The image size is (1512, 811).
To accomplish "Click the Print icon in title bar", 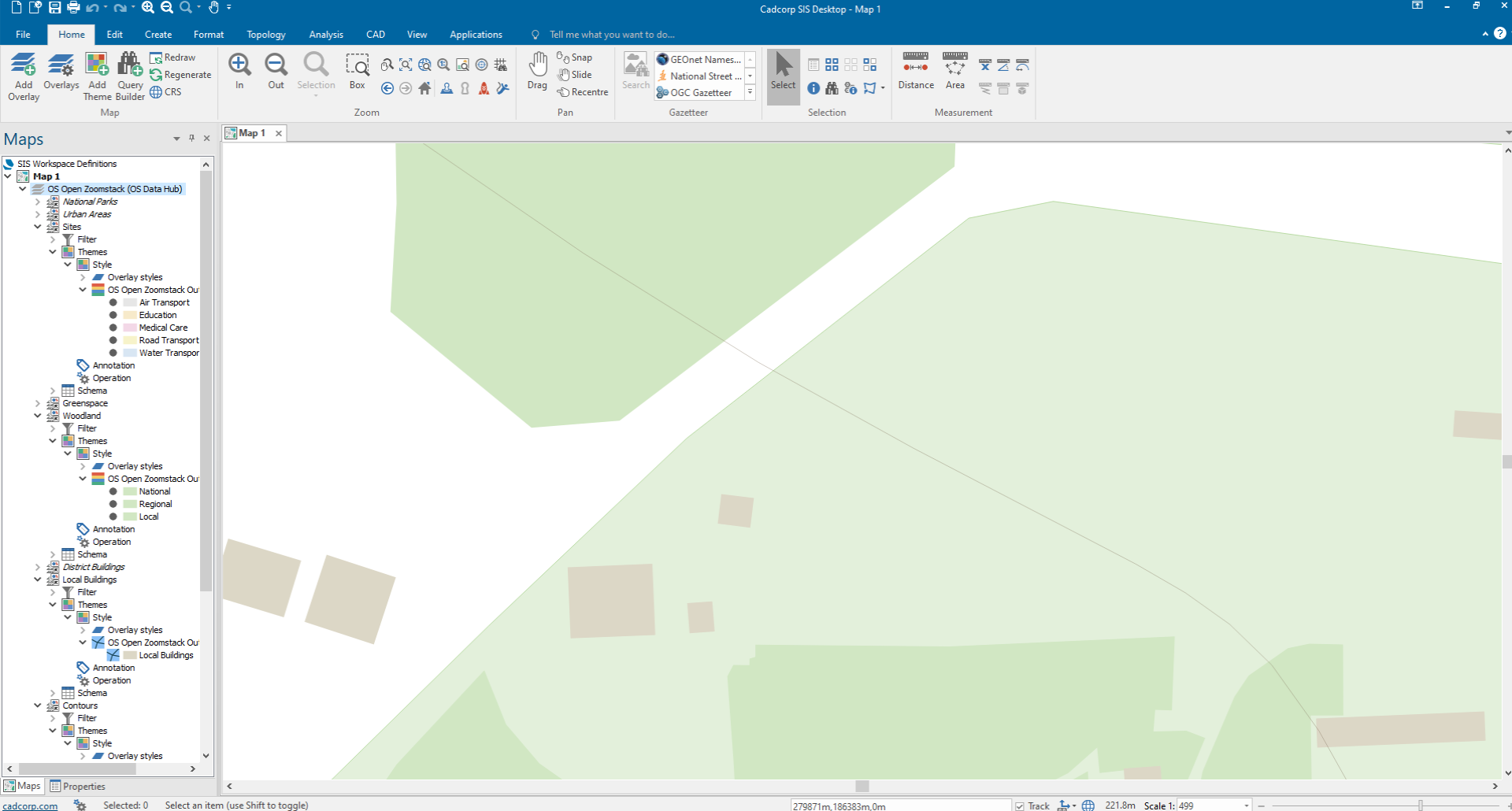I will point(73,7).
